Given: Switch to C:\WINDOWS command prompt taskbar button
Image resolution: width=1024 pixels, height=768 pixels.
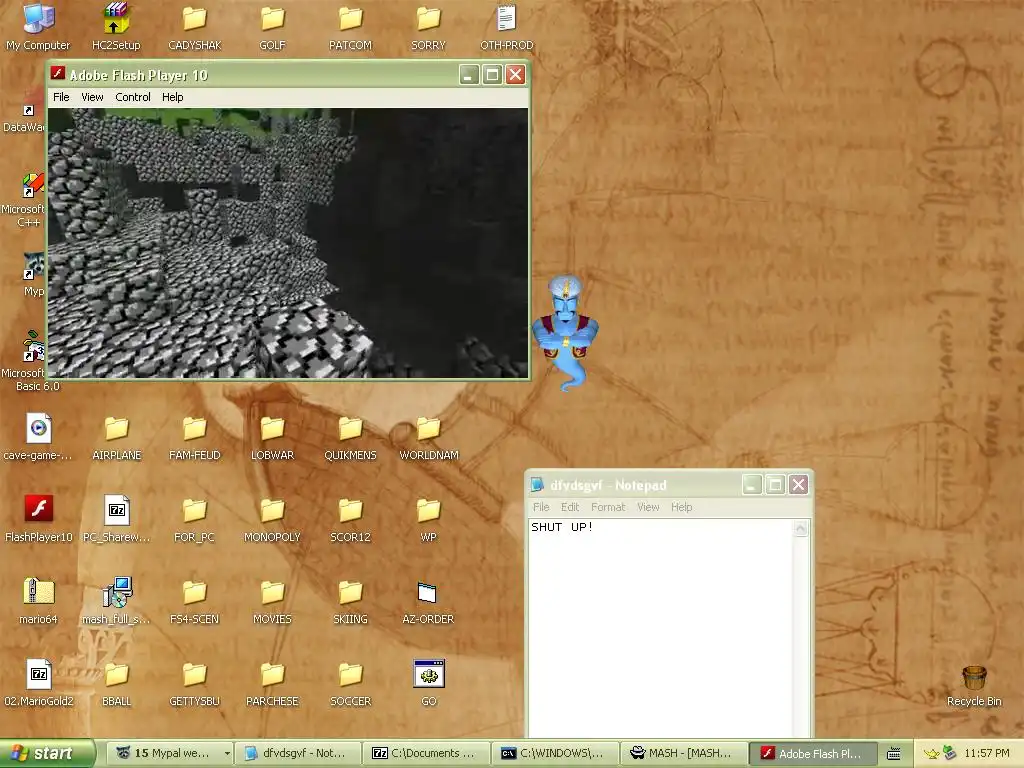Looking at the screenshot, I should [554, 753].
